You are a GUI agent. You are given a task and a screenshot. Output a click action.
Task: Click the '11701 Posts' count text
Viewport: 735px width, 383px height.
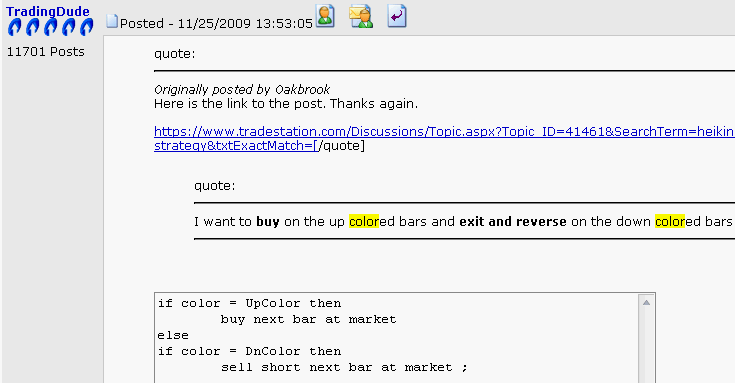[45, 52]
